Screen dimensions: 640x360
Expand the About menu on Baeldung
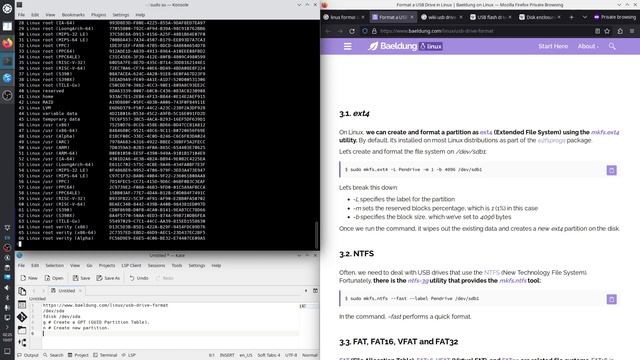[x=588, y=47]
